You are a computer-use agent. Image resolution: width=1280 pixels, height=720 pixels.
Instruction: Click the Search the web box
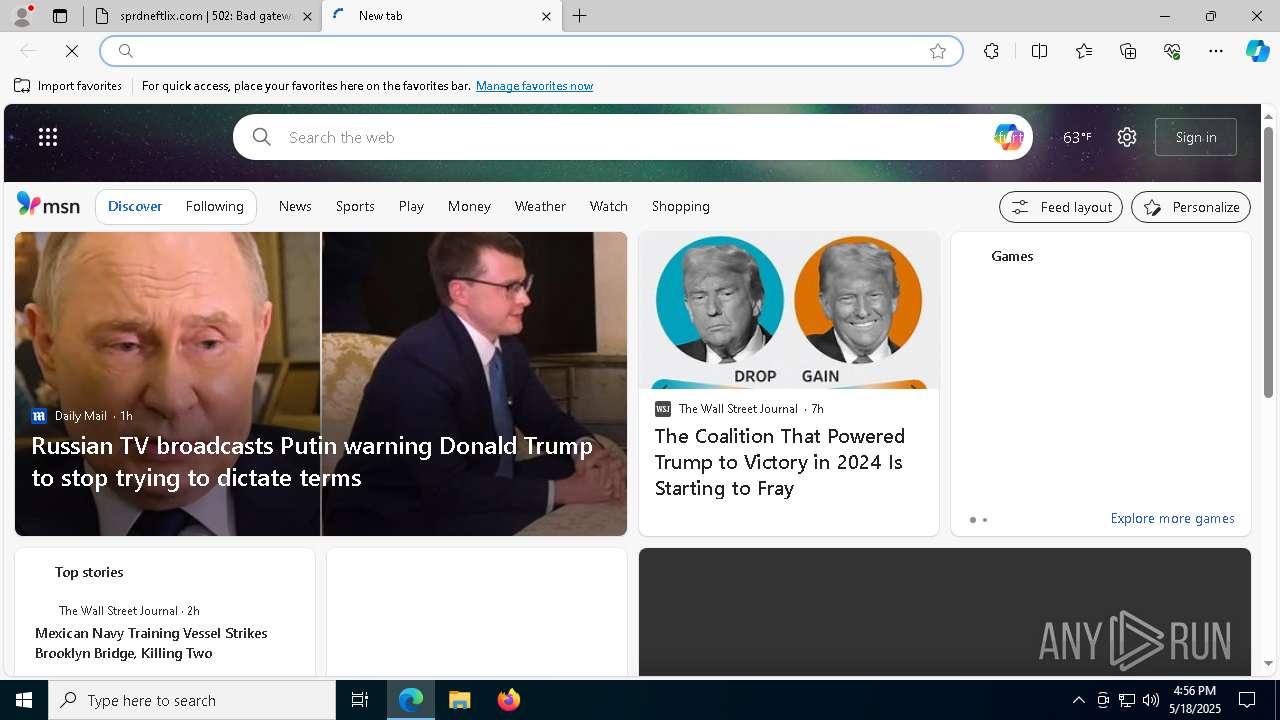click(x=633, y=137)
